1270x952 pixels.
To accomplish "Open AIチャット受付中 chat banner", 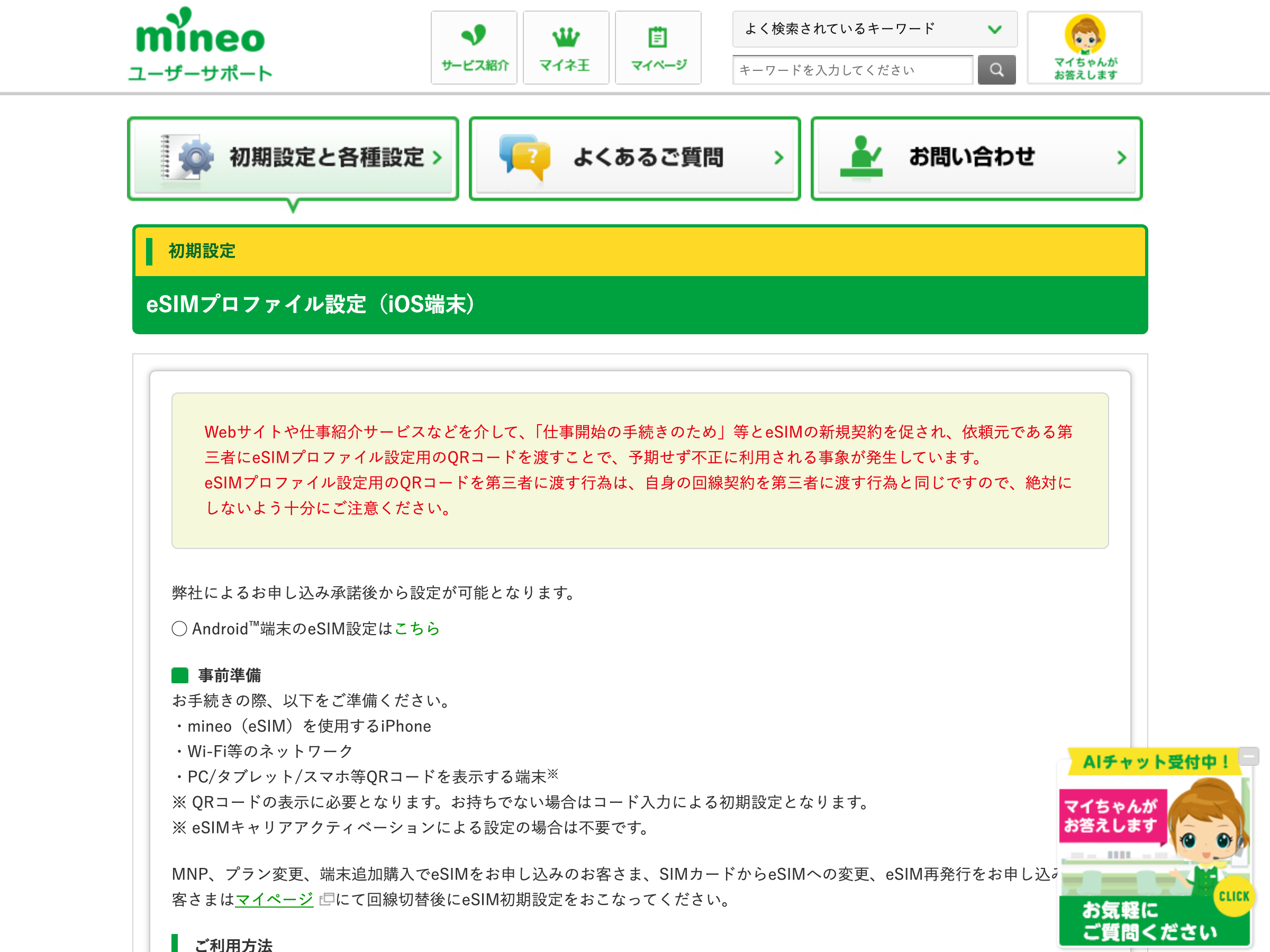I will tap(1155, 762).
